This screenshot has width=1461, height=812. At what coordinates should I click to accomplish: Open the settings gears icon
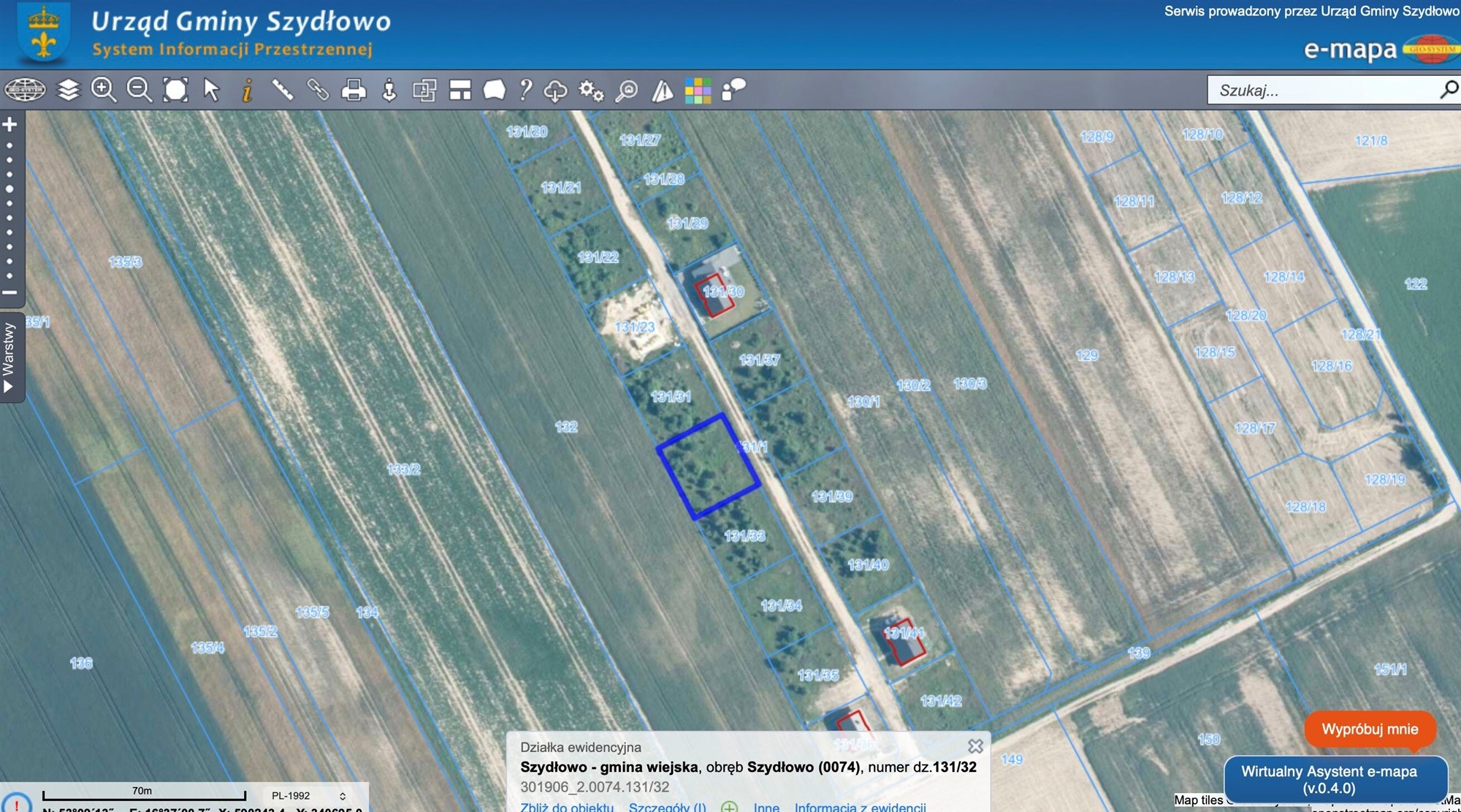[591, 91]
